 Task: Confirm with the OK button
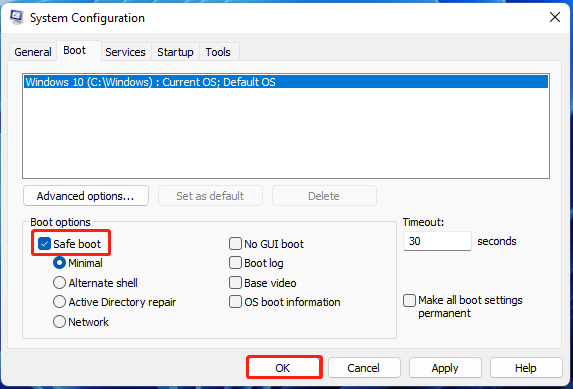tap(284, 367)
